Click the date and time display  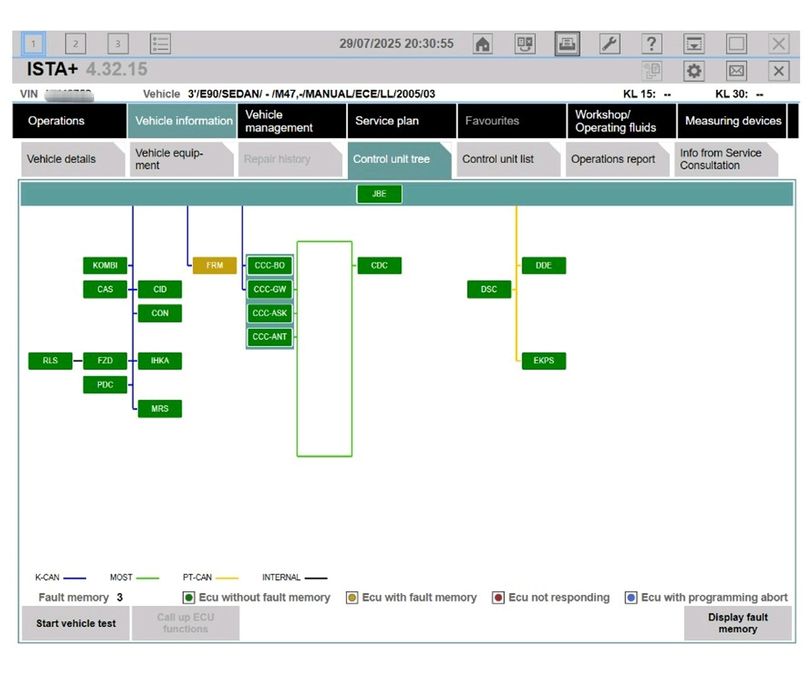pyautogui.click(x=397, y=43)
